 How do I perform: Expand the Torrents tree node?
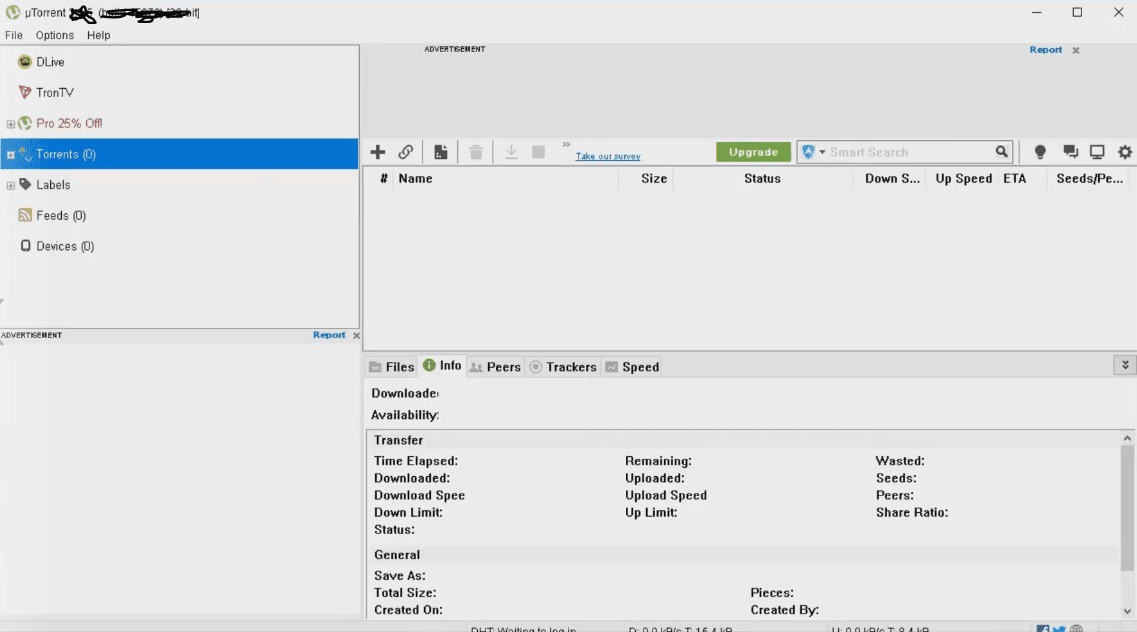10,154
